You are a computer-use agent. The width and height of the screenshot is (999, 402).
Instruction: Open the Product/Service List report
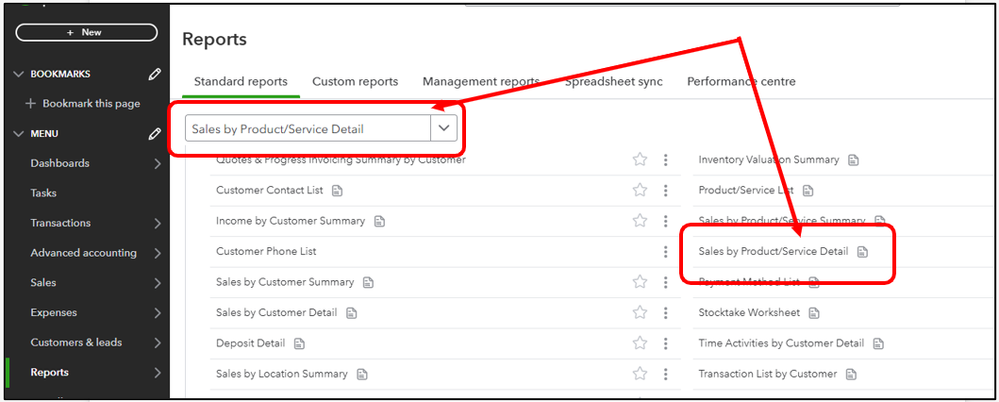[x=746, y=190]
